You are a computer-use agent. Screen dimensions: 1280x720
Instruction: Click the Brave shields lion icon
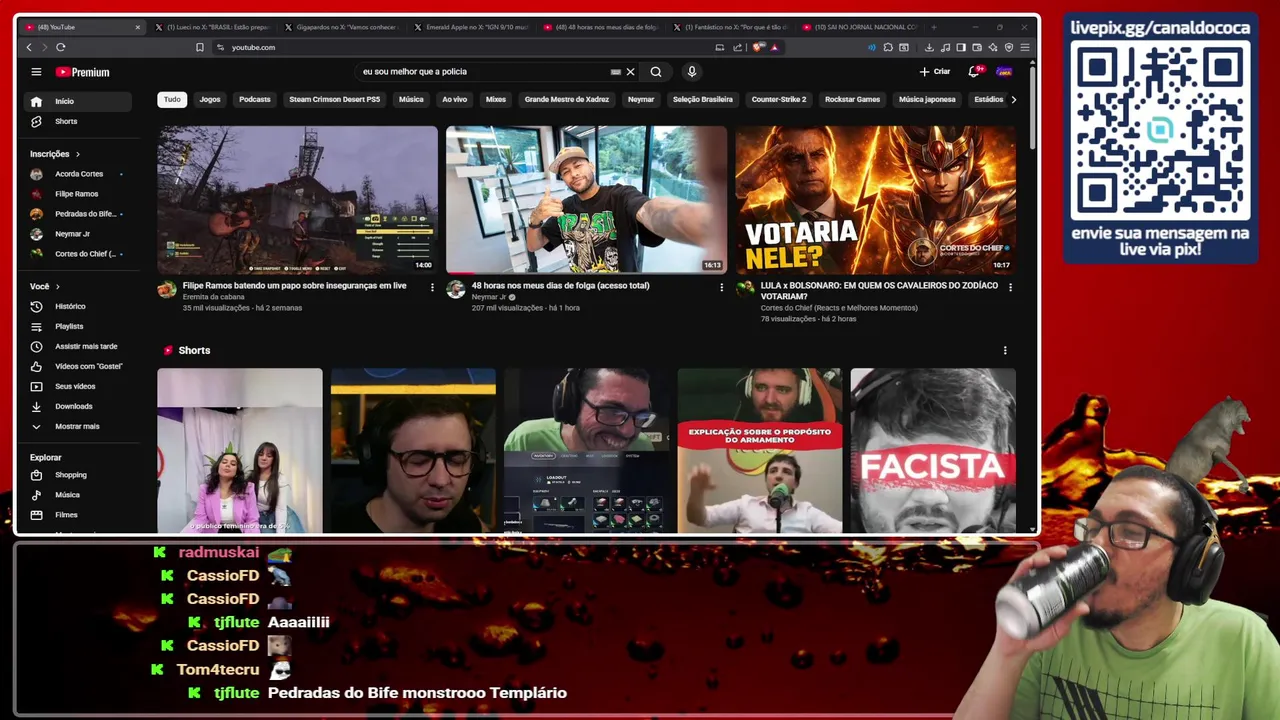759,47
